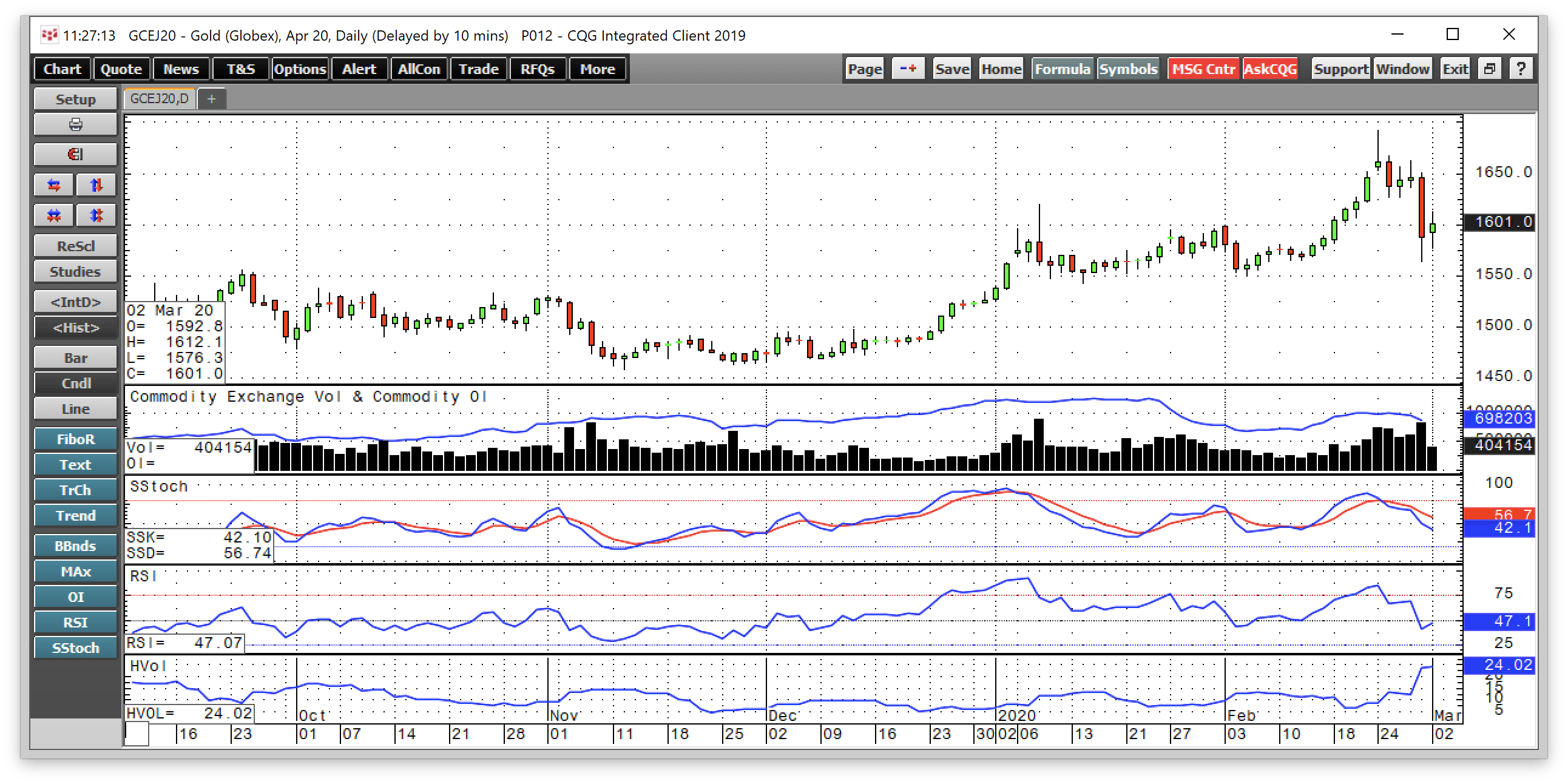The image size is (1568, 784).
Task: Click the restore-windows icon beside Exit
Action: [1490, 69]
